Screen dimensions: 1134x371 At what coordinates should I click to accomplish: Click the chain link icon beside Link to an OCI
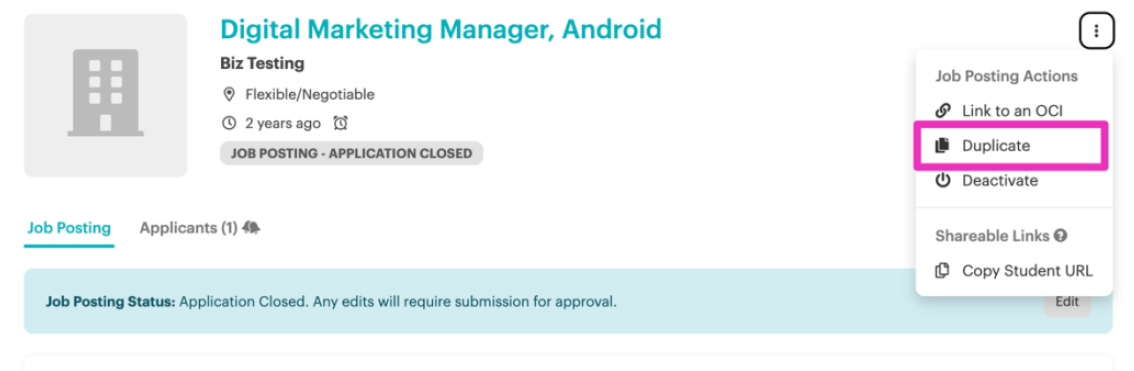(942, 111)
